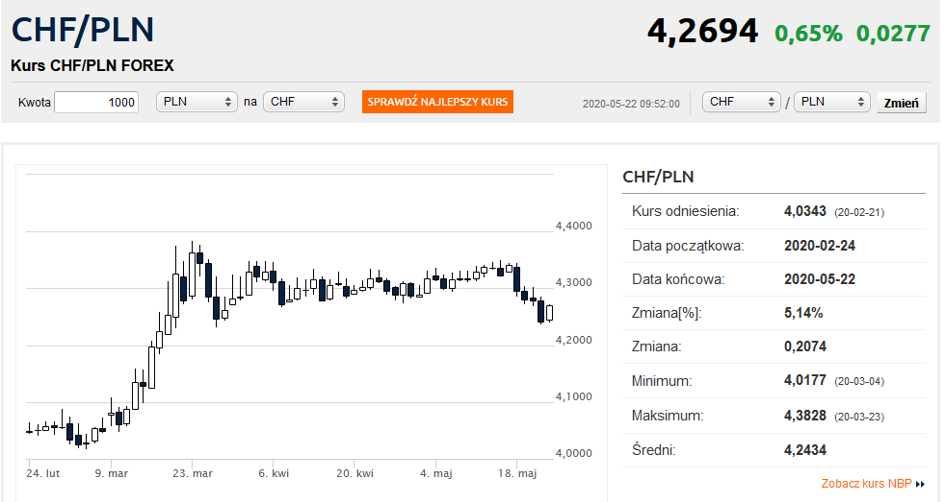Click the change value 0,0277
945x502 pixels.
893,33
